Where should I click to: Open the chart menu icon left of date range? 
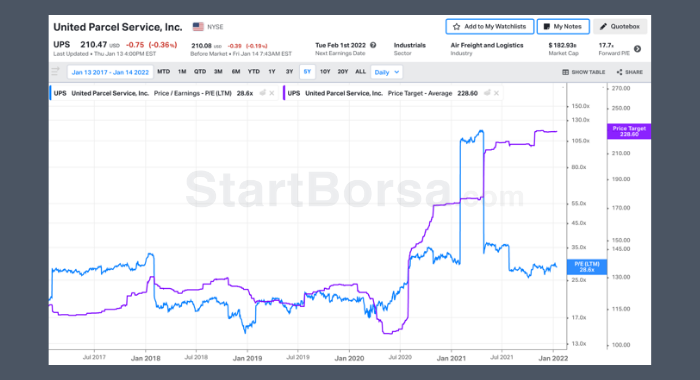(x=55, y=71)
